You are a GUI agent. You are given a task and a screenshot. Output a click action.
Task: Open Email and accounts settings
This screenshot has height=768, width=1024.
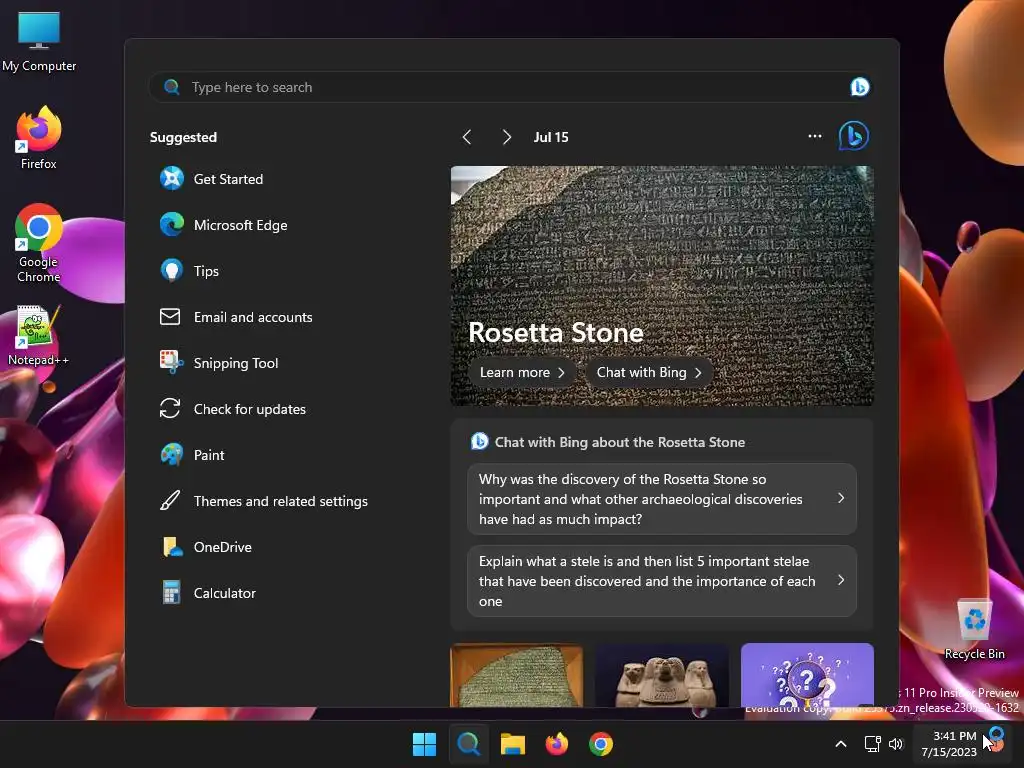point(236,317)
